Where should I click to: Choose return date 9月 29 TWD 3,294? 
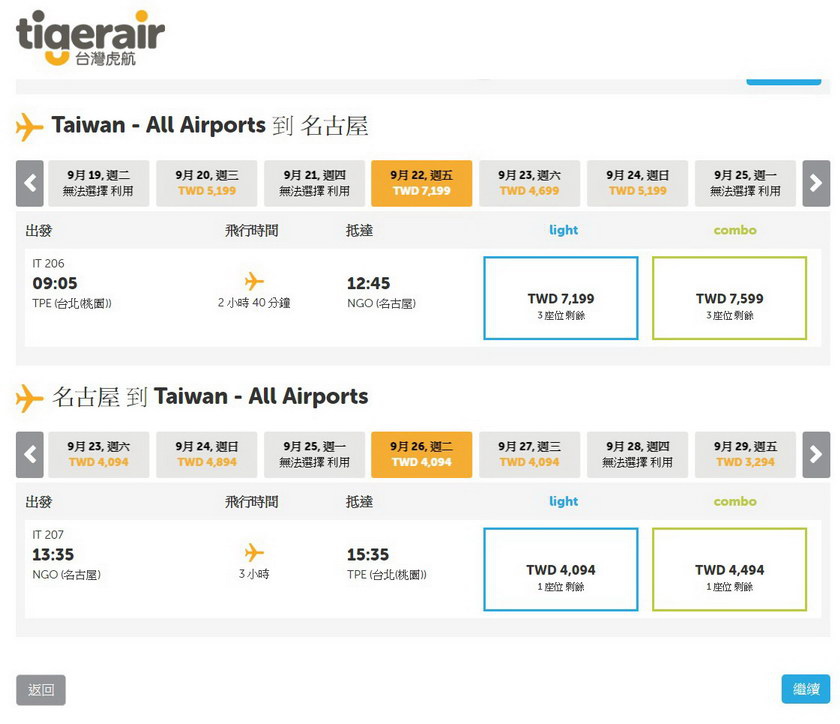(745, 454)
